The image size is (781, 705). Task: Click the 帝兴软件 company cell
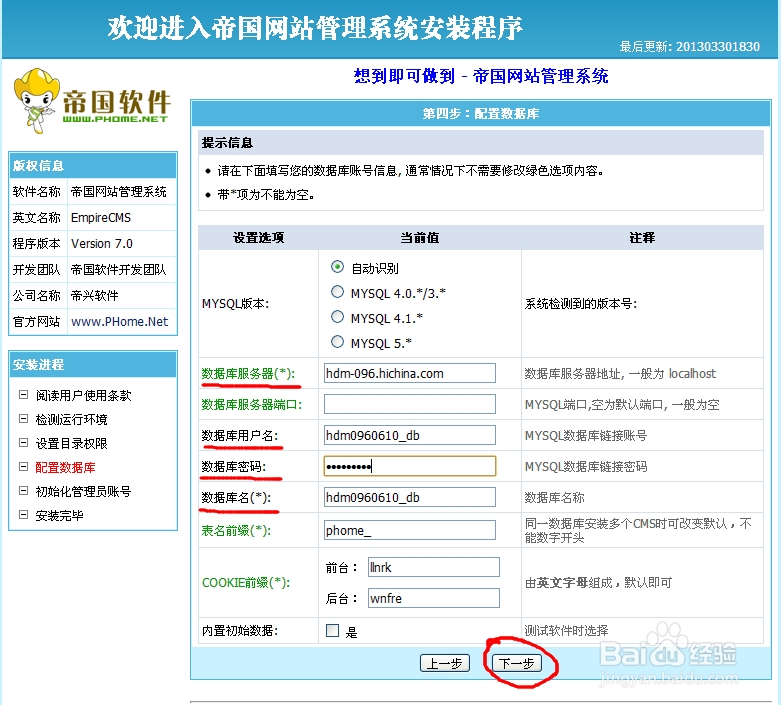122,295
